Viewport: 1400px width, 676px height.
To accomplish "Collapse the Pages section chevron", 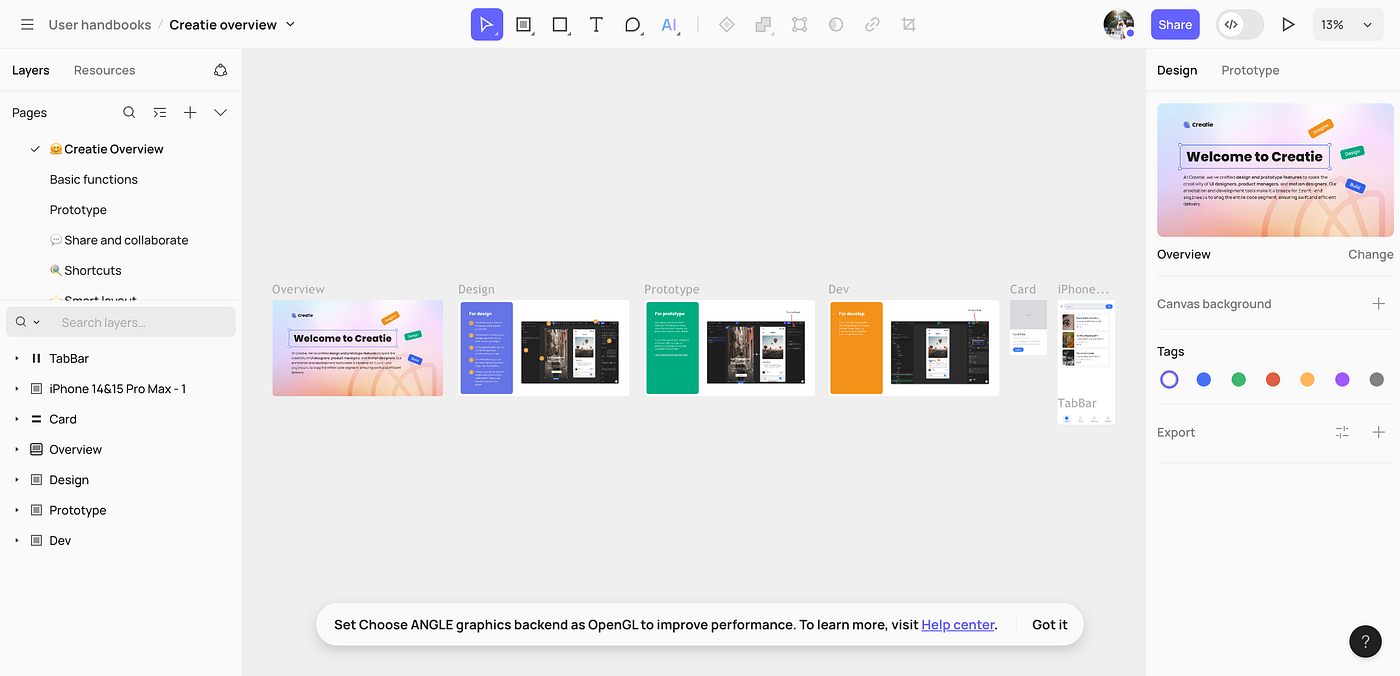I will [221, 112].
